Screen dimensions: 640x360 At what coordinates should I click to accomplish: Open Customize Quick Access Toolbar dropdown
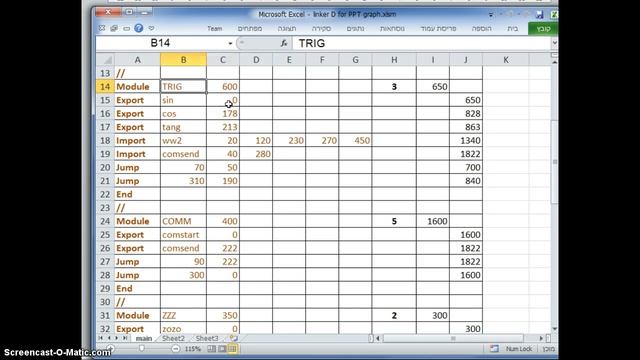491,15
